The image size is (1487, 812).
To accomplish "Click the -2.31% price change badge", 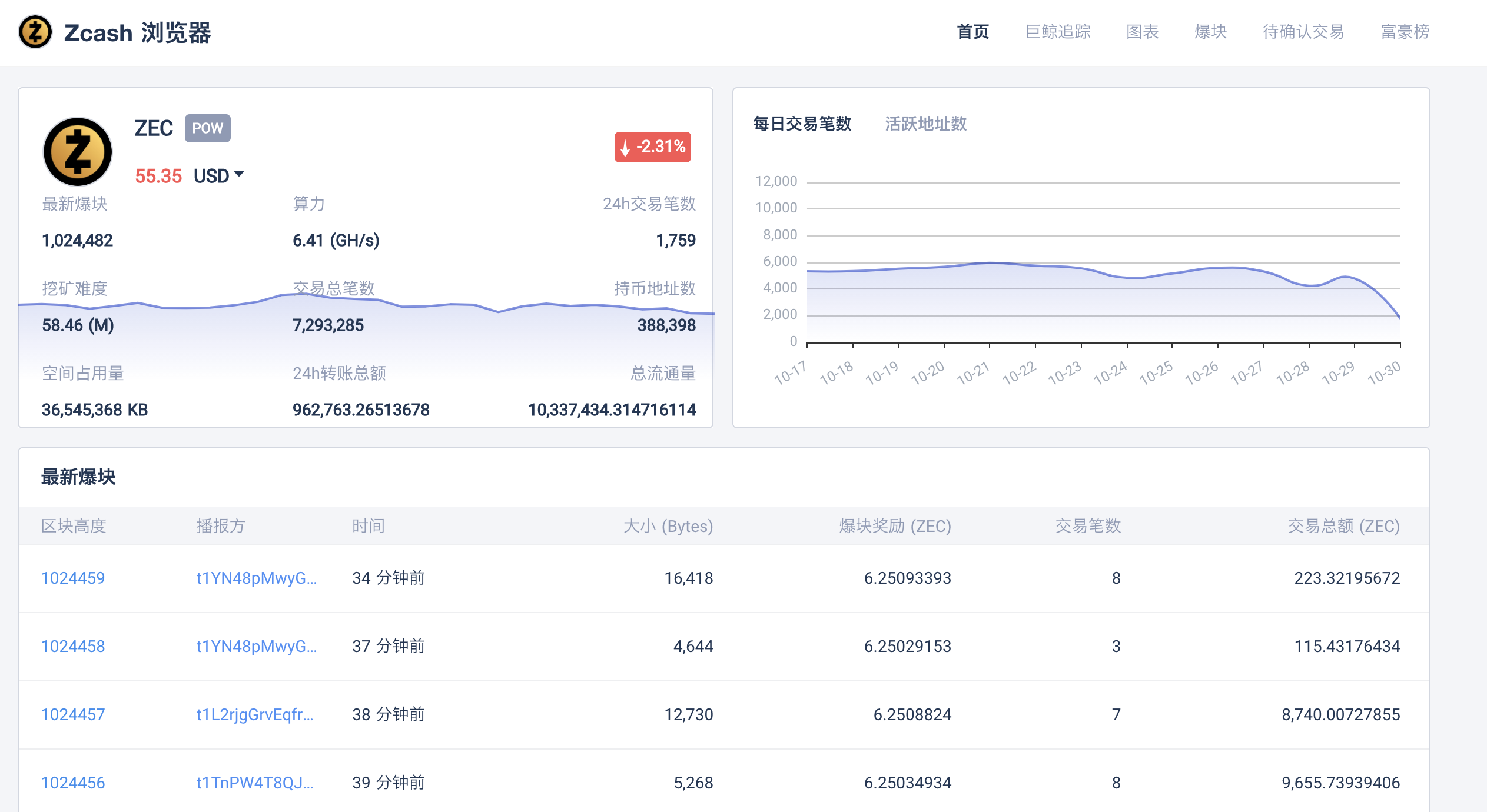I will [x=653, y=147].
